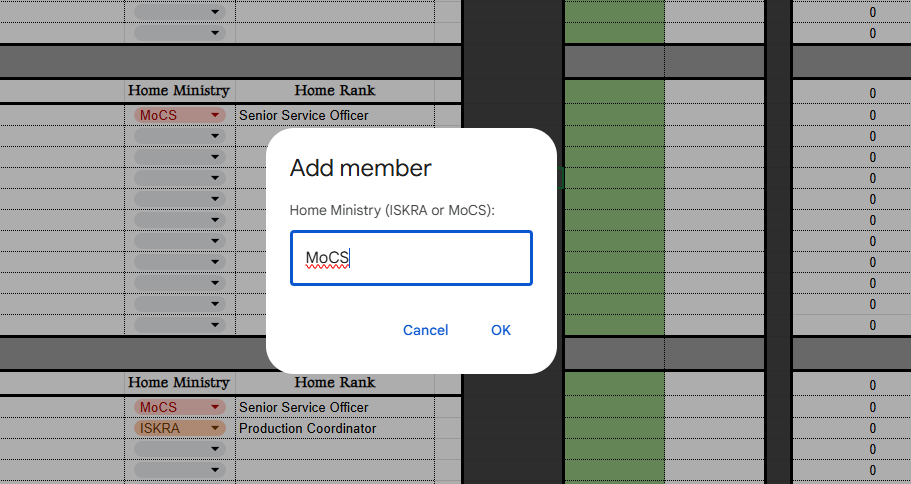This screenshot has height=484, width=911.
Task: Select the Senior Service Officer cell under the first Home Rank header
Action: (335, 115)
